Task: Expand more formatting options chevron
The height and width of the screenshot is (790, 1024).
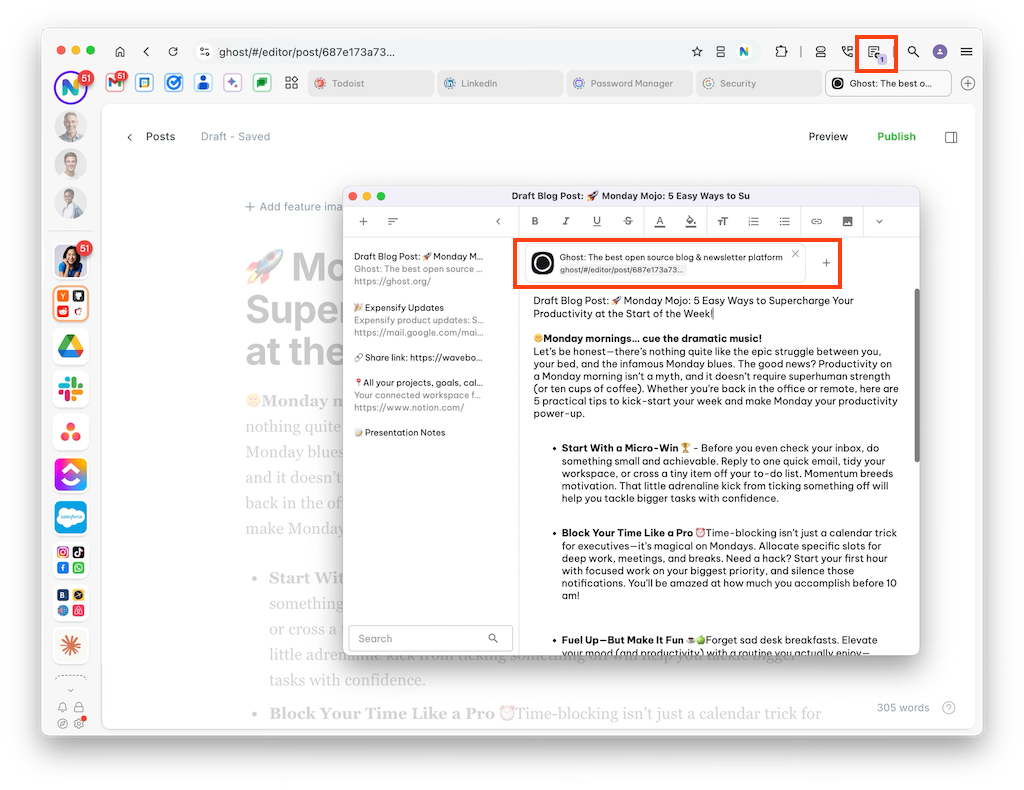Action: pyautogui.click(x=879, y=221)
